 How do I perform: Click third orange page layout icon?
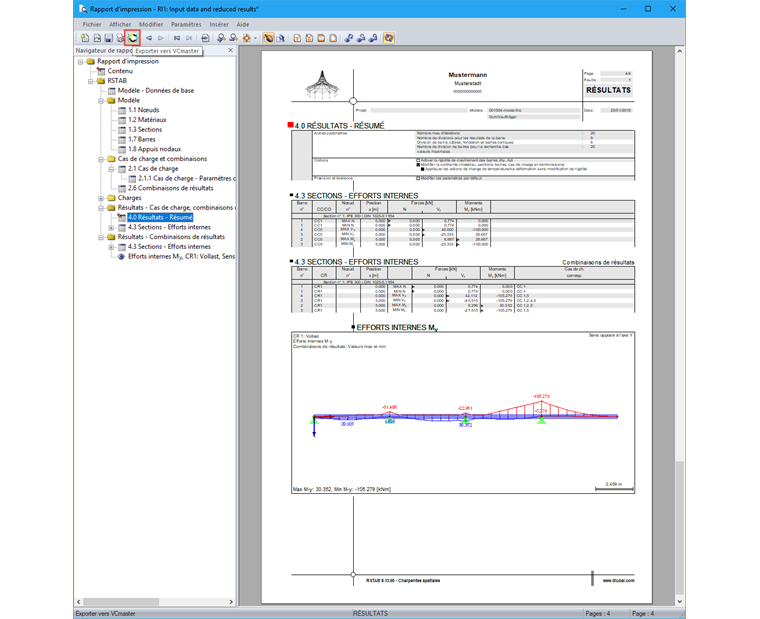coord(321,38)
